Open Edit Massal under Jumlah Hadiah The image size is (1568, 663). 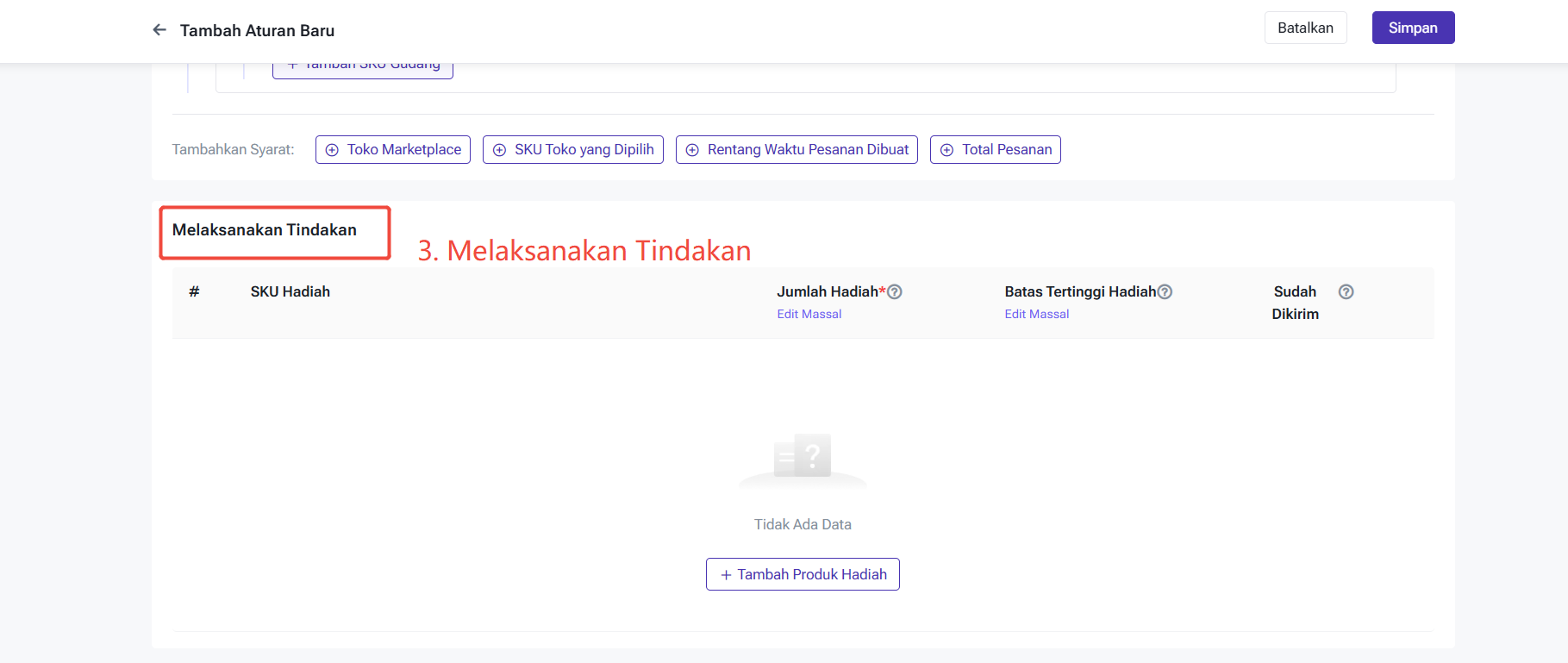click(x=809, y=315)
